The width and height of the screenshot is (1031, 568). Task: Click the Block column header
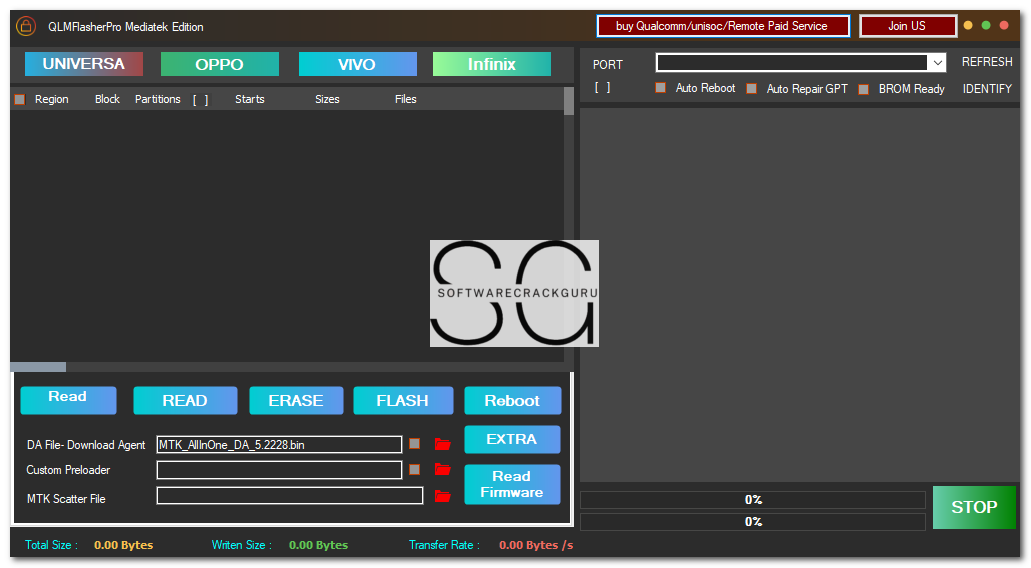(x=107, y=99)
